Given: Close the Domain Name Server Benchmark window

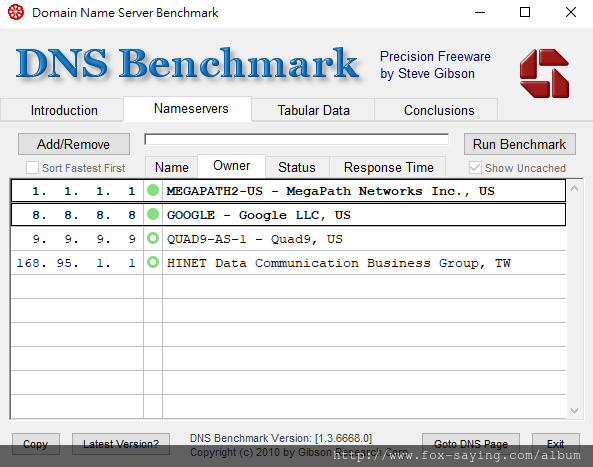Looking at the screenshot, I should (571, 12).
